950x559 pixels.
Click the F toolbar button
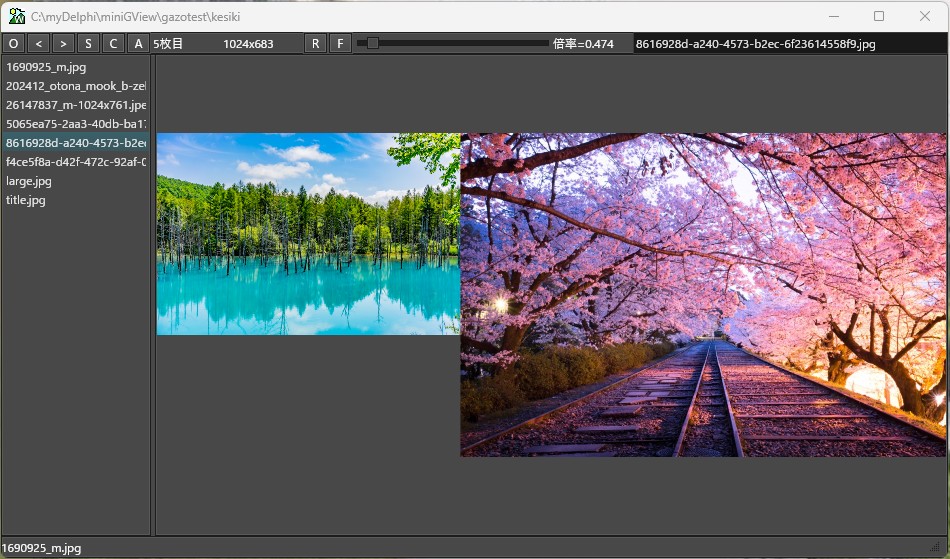(x=340, y=44)
